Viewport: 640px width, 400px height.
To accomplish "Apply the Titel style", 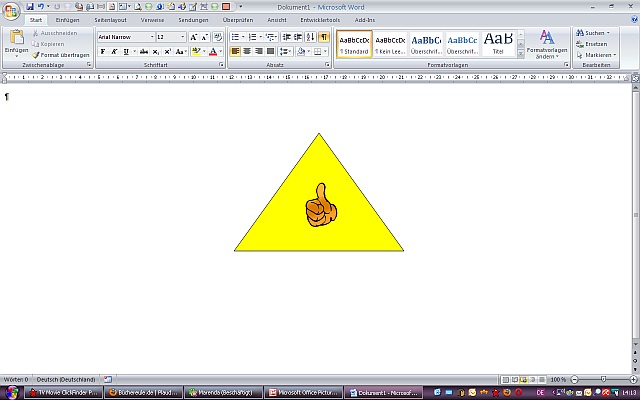I will pos(498,44).
